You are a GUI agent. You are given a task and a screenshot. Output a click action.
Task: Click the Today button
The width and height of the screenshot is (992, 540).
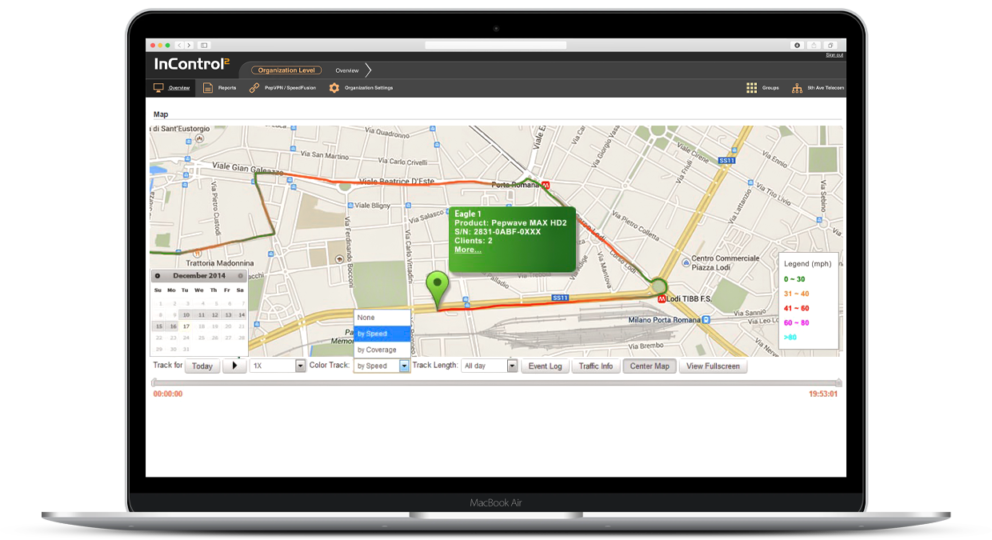click(x=202, y=366)
